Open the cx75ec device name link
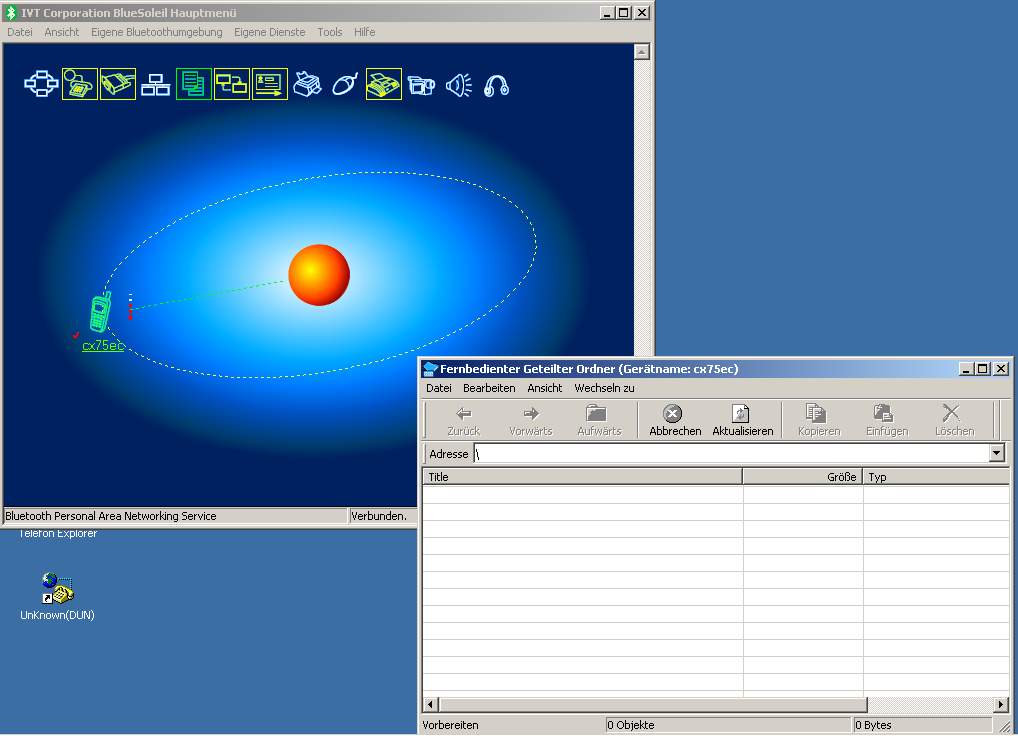 [x=103, y=345]
